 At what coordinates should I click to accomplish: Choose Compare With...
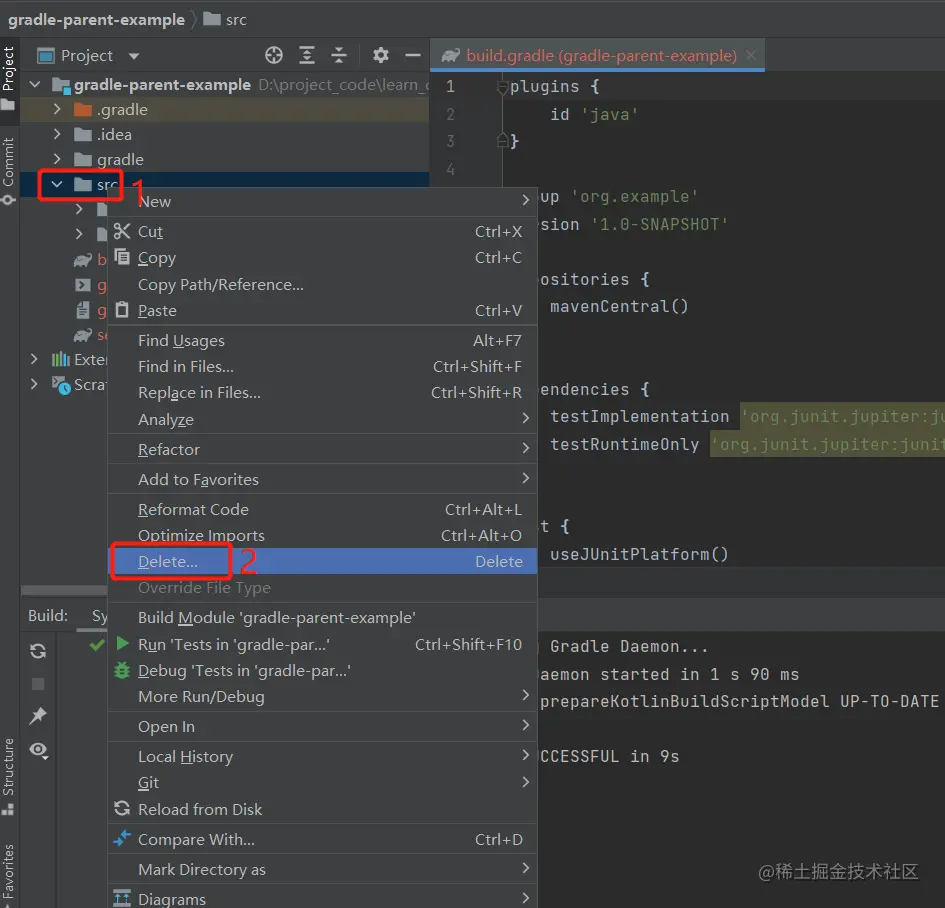tap(322, 839)
